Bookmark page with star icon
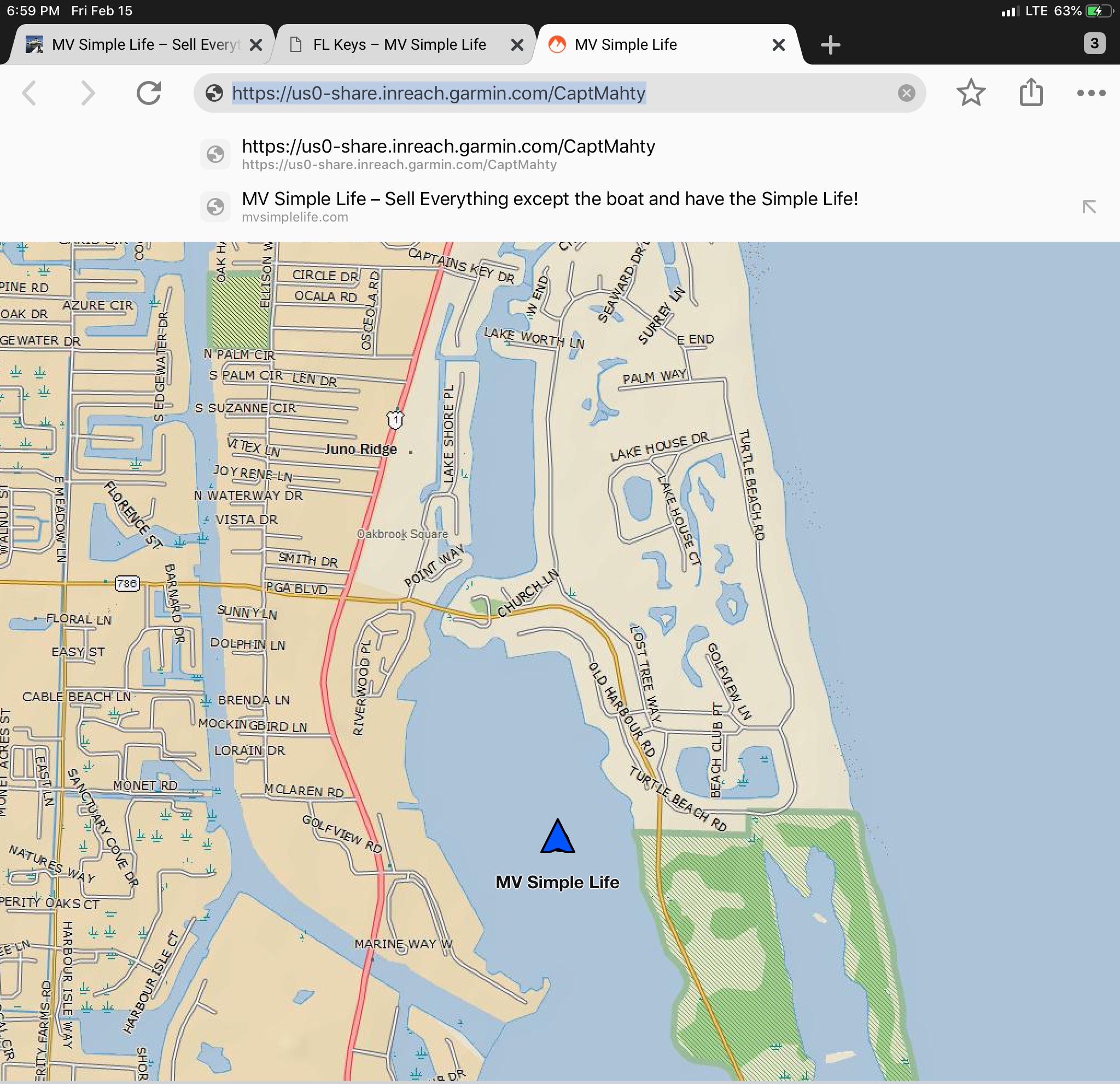The image size is (1120, 1084). click(970, 93)
